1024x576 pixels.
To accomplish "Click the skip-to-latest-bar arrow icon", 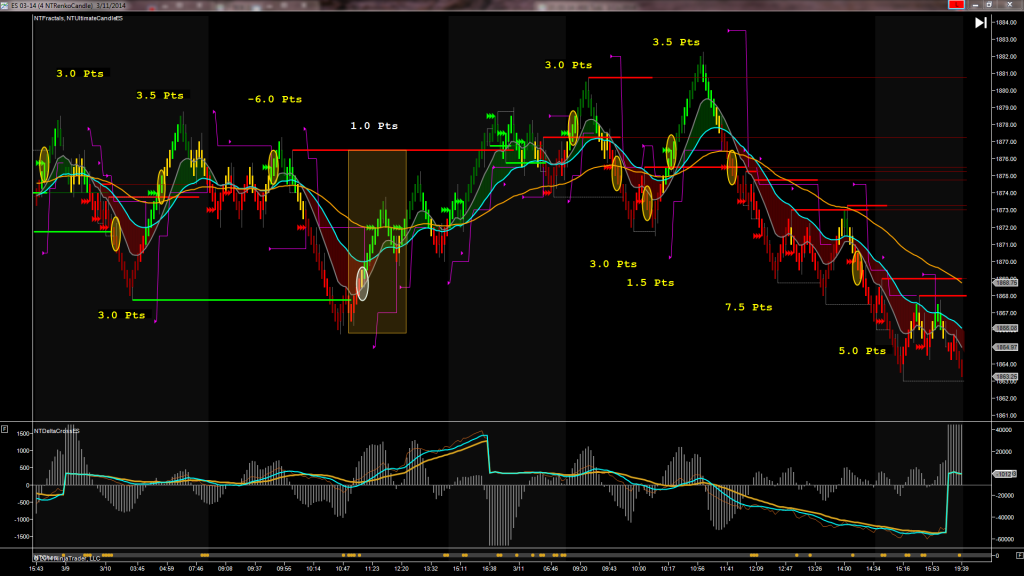I will pyautogui.click(x=981, y=23).
